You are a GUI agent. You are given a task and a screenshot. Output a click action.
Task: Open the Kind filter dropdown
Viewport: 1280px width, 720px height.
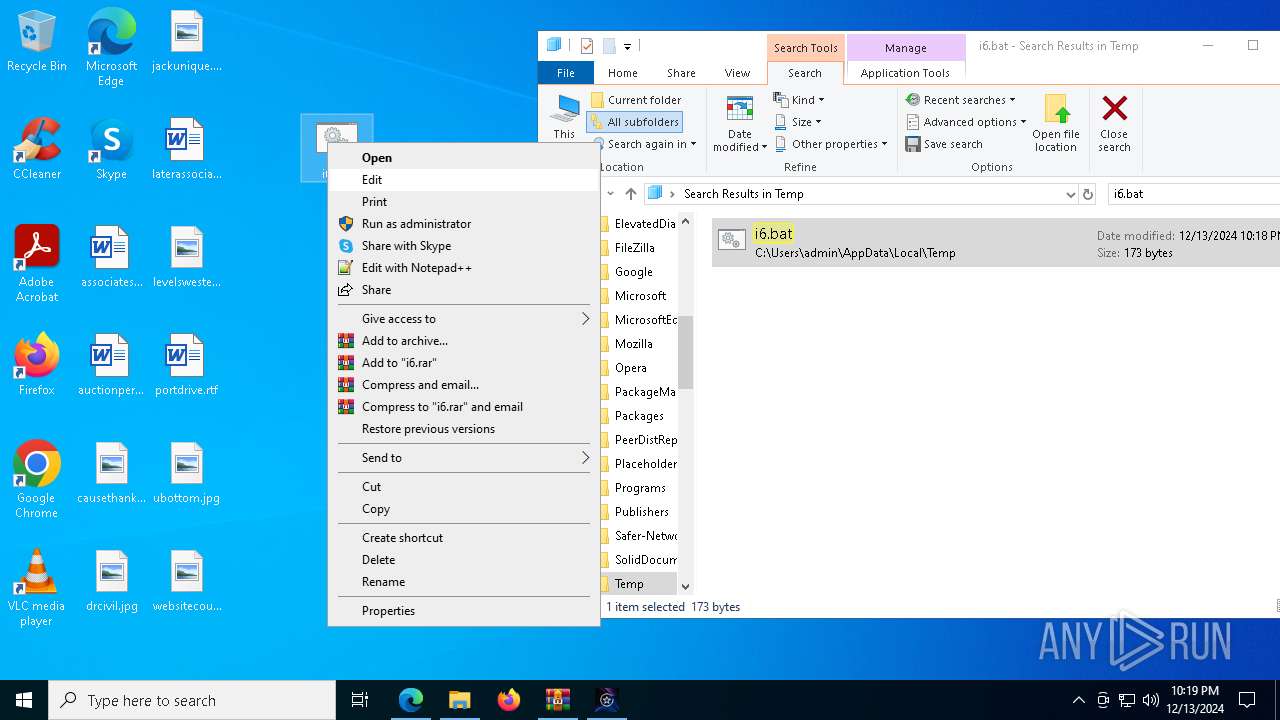799,100
